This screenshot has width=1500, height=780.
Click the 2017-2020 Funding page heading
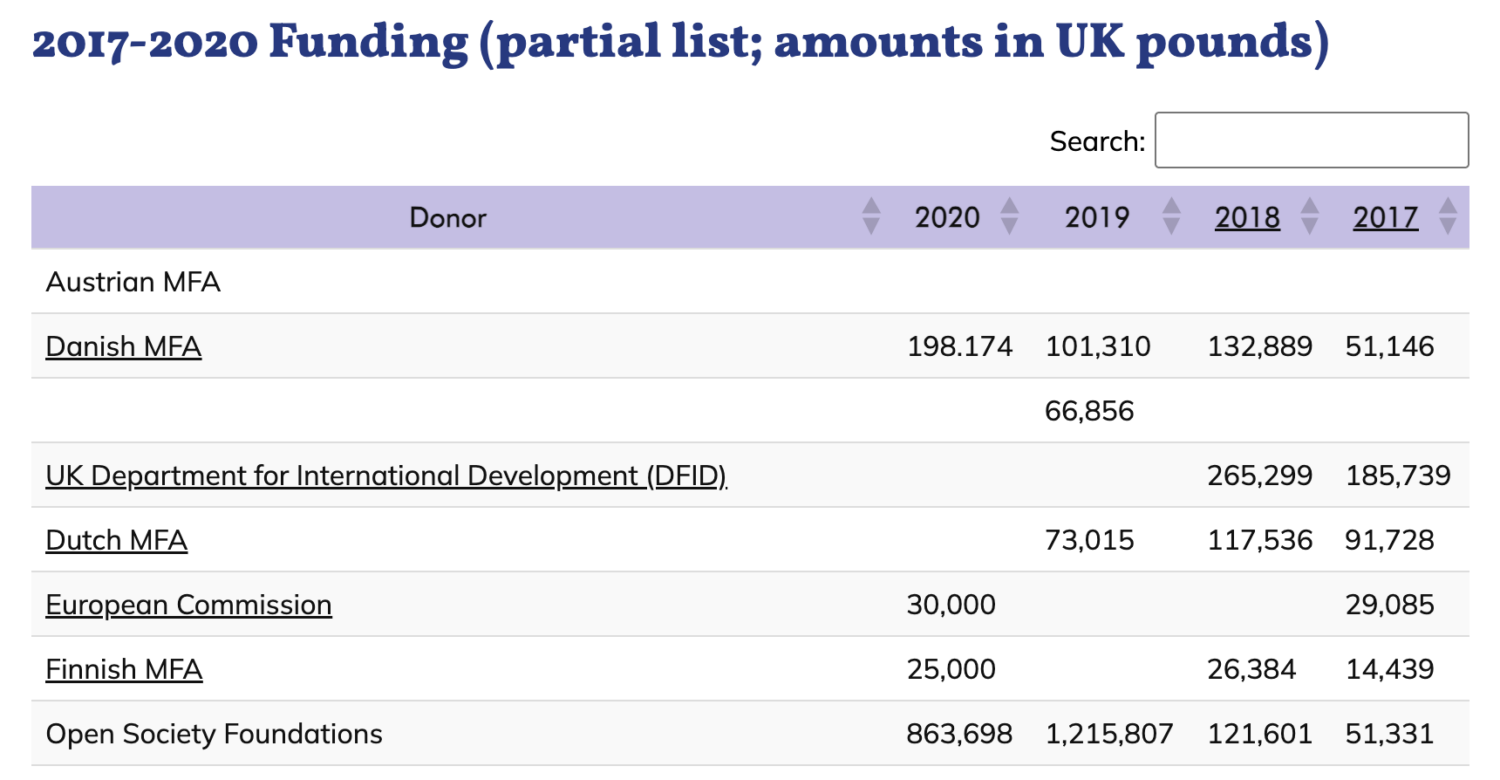(680, 43)
